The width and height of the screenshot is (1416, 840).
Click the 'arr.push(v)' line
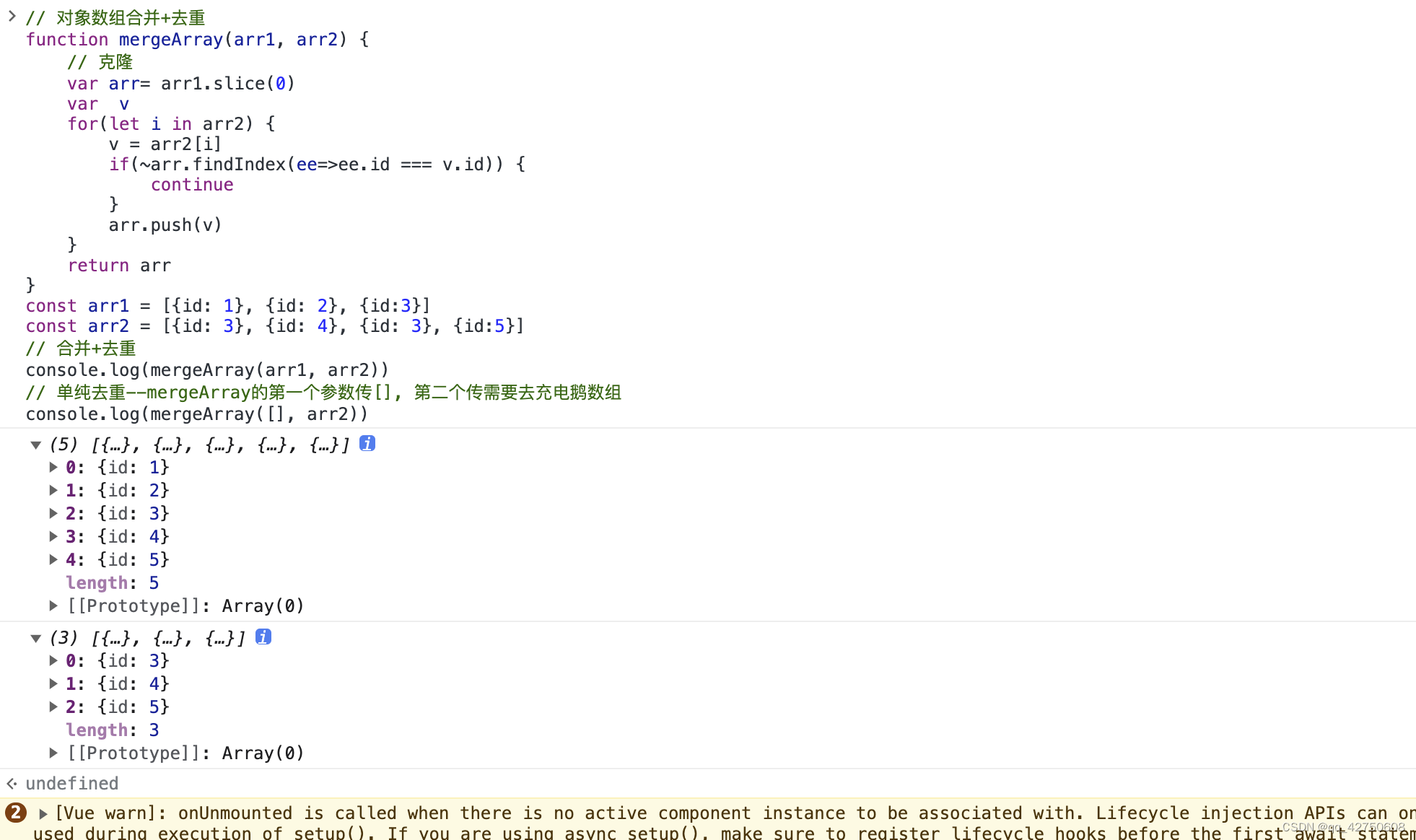click(165, 225)
